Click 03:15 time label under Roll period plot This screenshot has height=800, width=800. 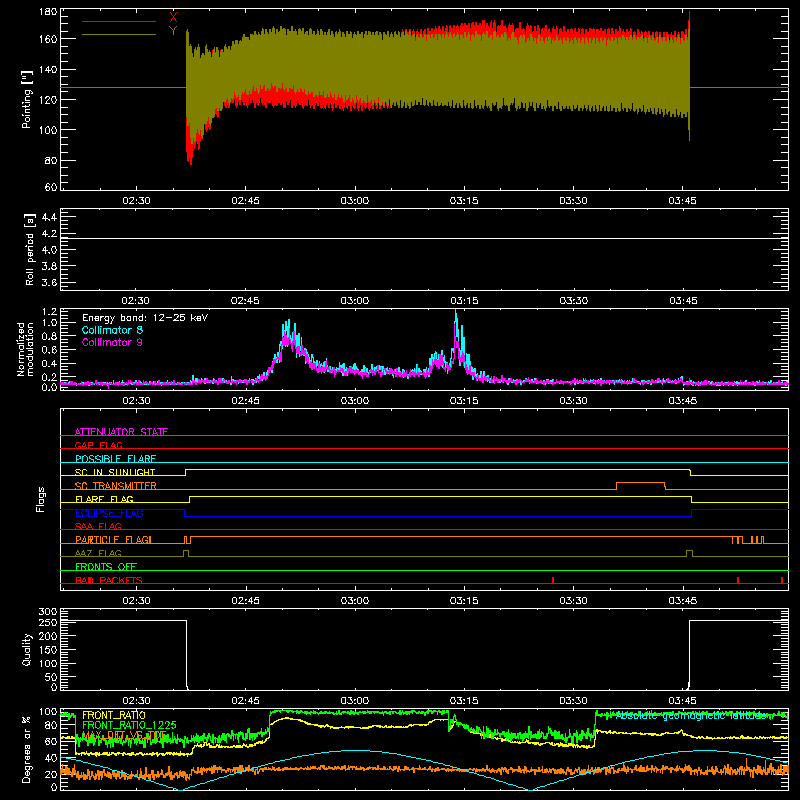tap(464, 301)
